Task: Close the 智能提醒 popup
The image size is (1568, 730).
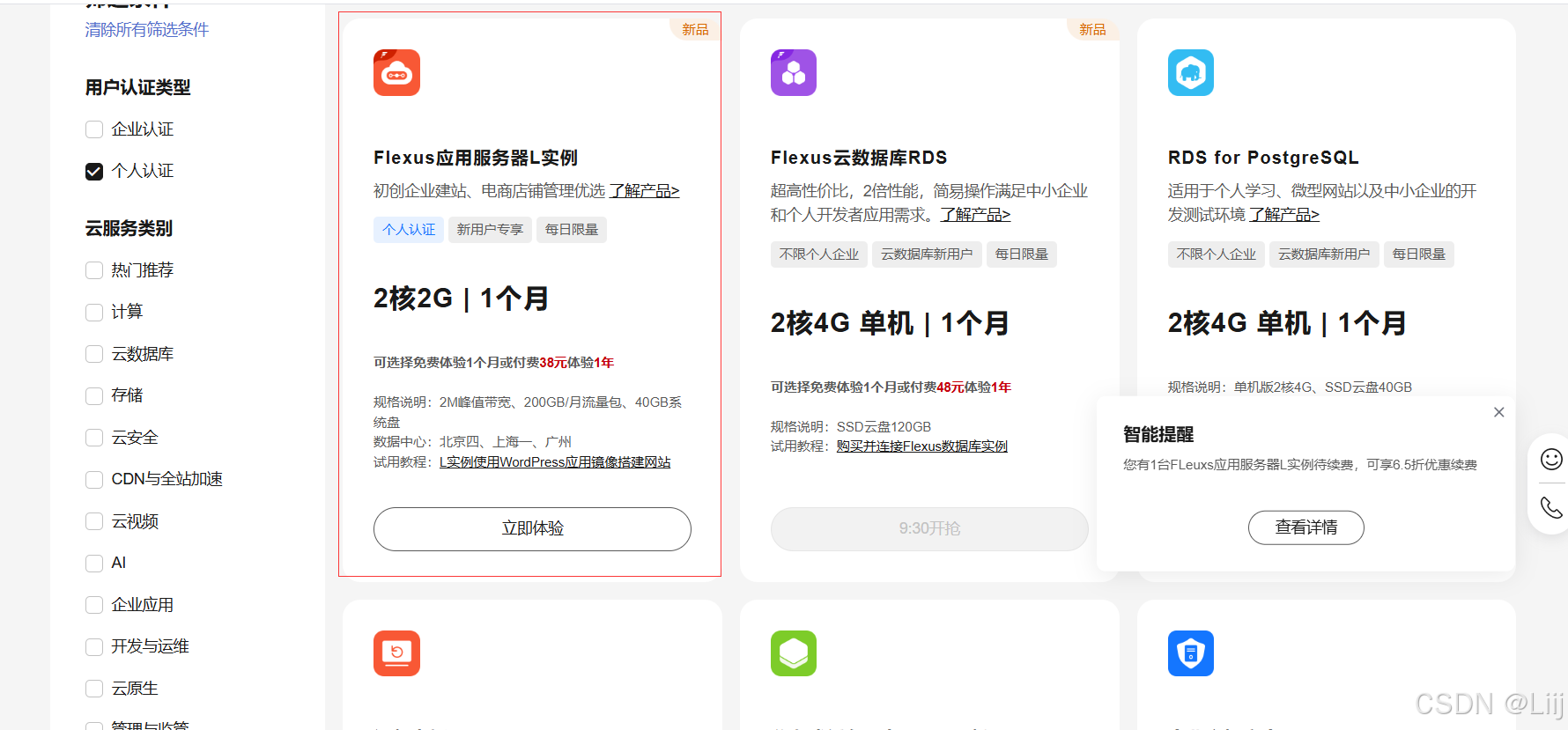Action: pyautogui.click(x=1498, y=412)
